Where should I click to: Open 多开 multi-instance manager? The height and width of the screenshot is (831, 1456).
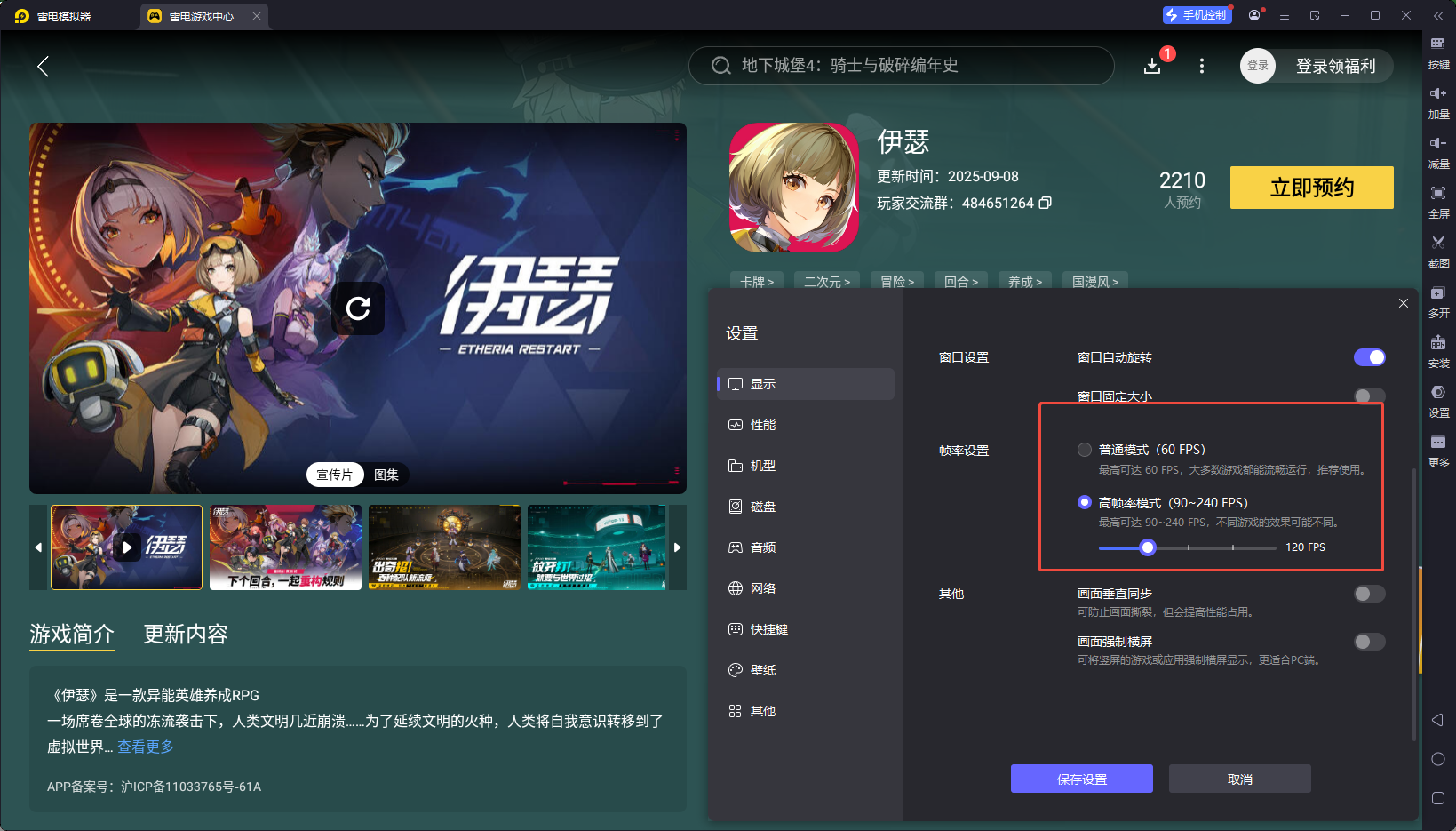[x=1438, y=301]
